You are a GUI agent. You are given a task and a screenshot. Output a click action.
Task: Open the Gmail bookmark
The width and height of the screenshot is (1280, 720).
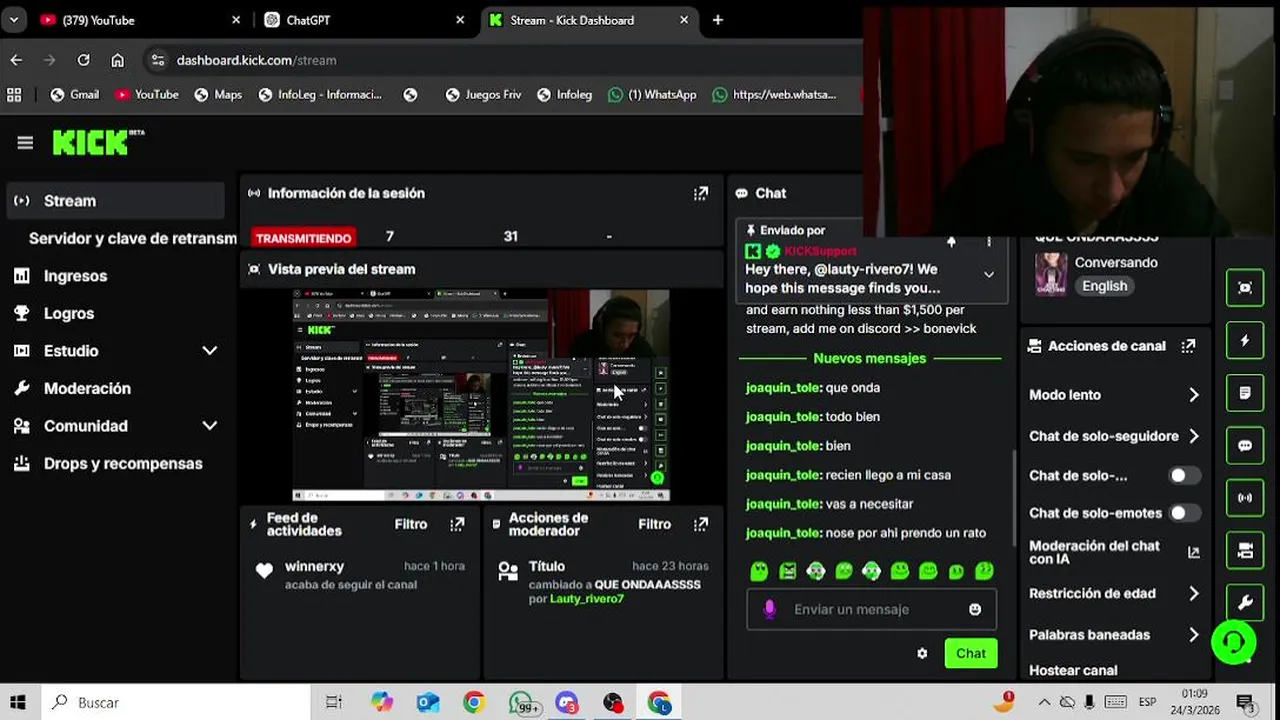point(74,95)
